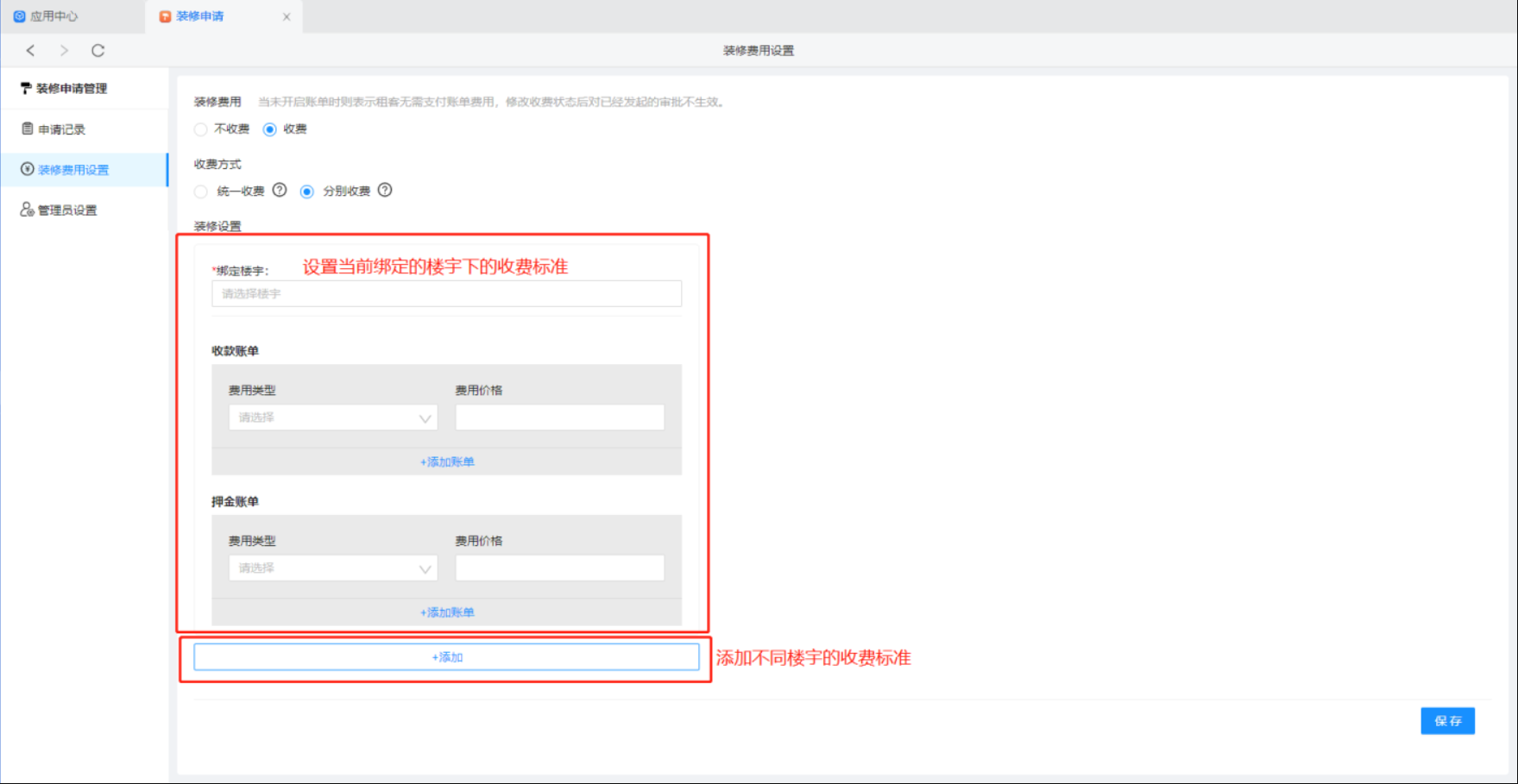Expand 费用类型 dropdown under 收款账单
The image size is (1518, 784).
point(332,417)
